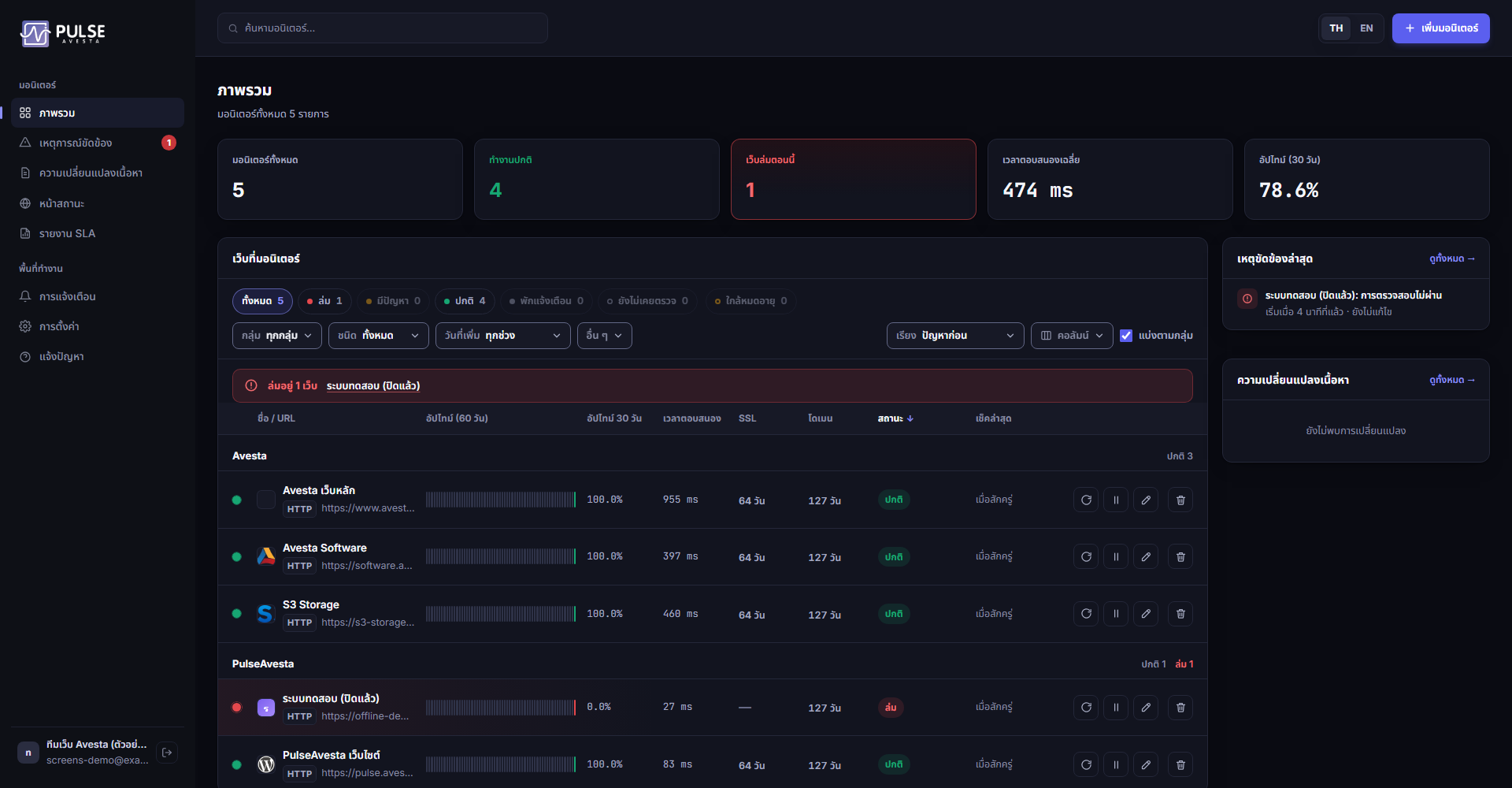This screenshot has height=788, width=1512.
Task: Delete the Avesta Software monitor
Action: point(1180,556)
